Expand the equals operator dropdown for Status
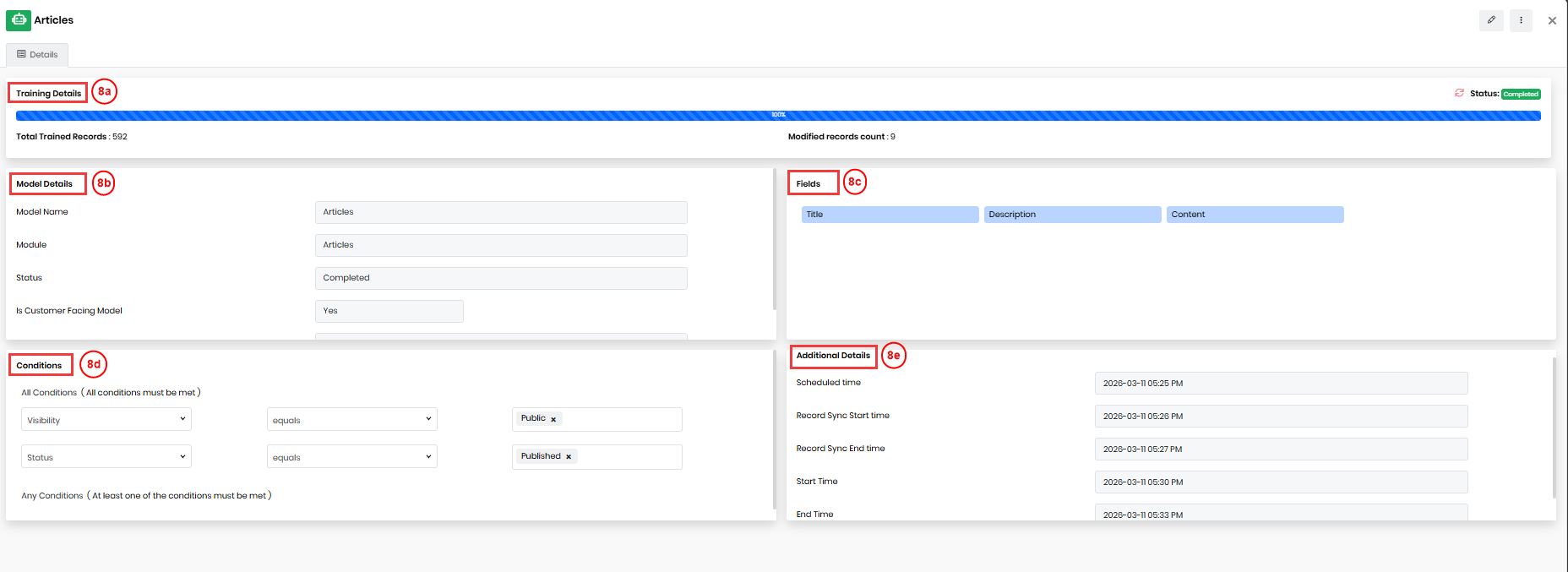The image size is (1568, 572). click(351, 457)
